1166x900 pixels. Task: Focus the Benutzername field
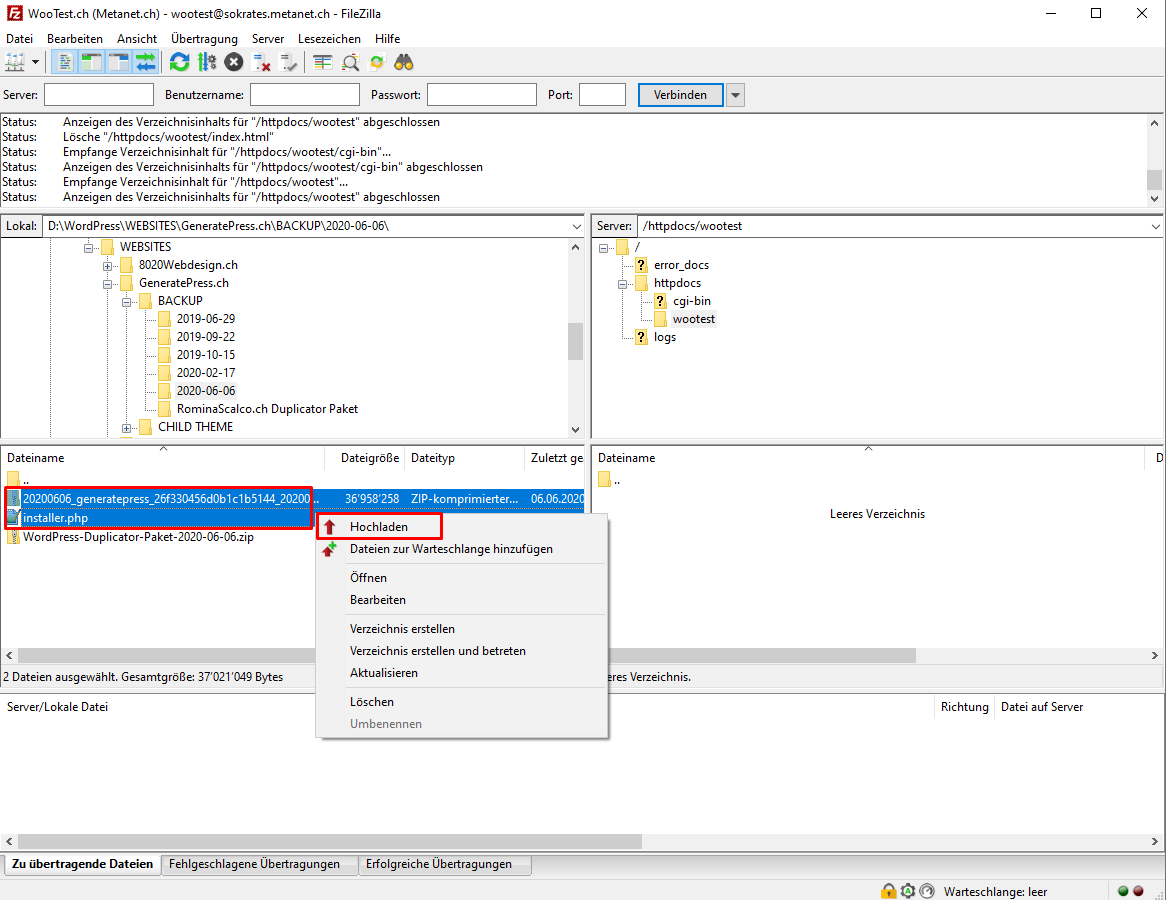coord(305,94)
